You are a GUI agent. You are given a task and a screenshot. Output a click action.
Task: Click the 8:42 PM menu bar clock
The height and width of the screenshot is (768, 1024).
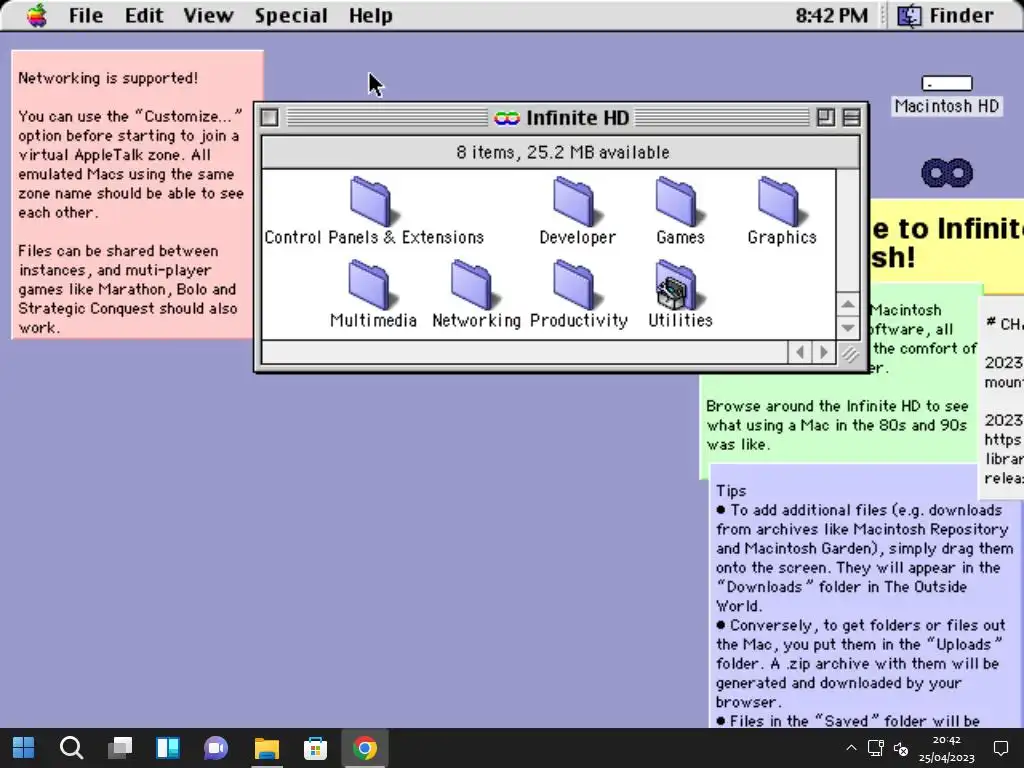click(x=831, y=15)
